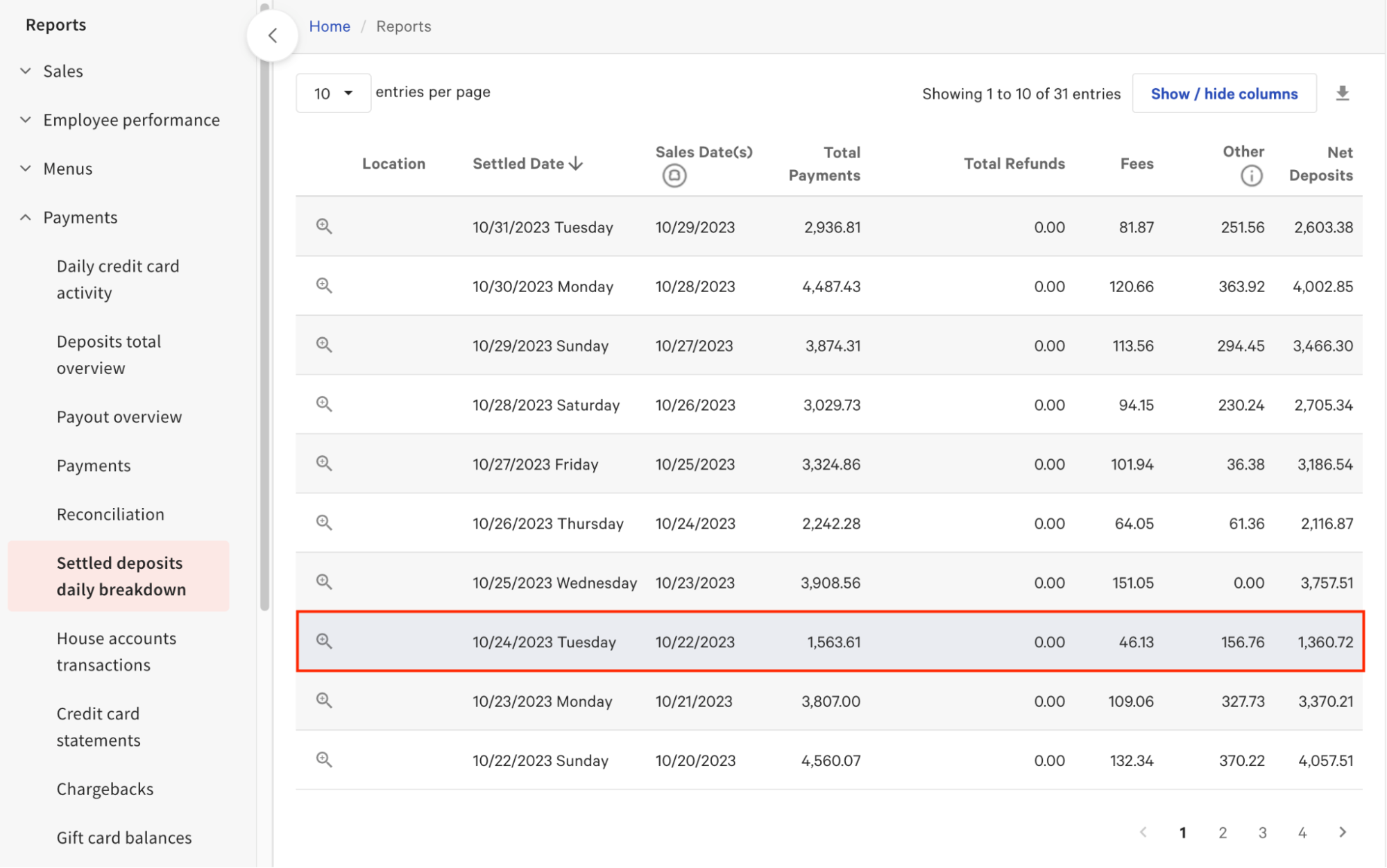Expand the Sales section
Screen dimensions: 1387x868
click(x=62, y=71)
